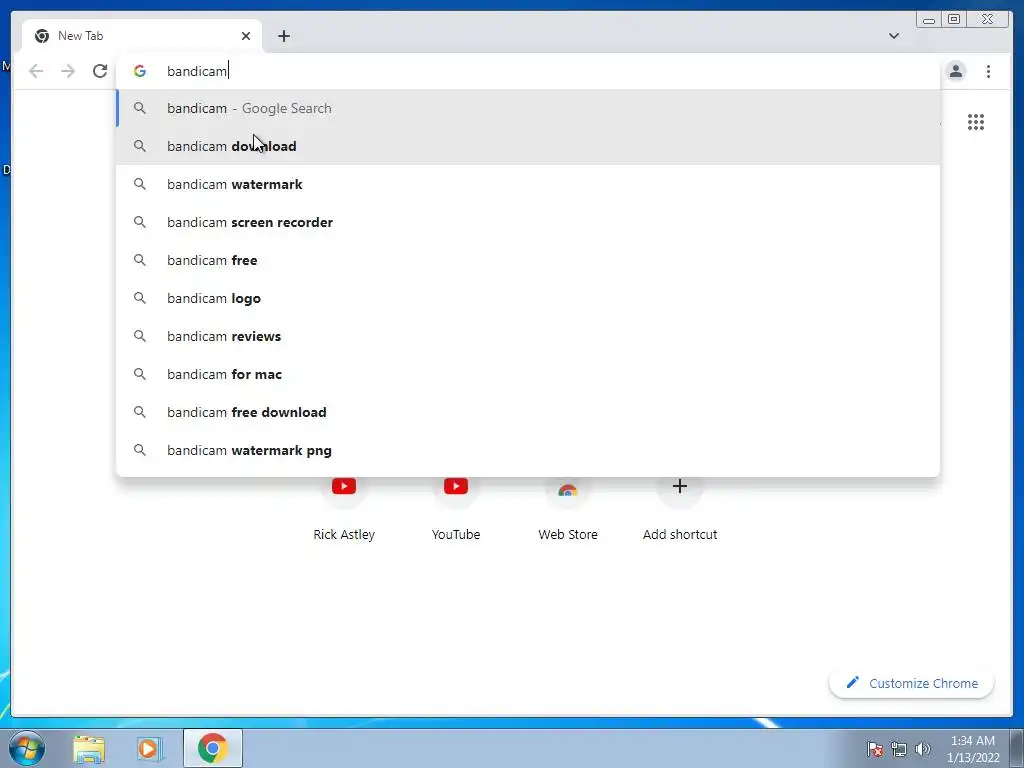Select the New Tab tab
Screen dimensions: 1024x768
(142, 36)
